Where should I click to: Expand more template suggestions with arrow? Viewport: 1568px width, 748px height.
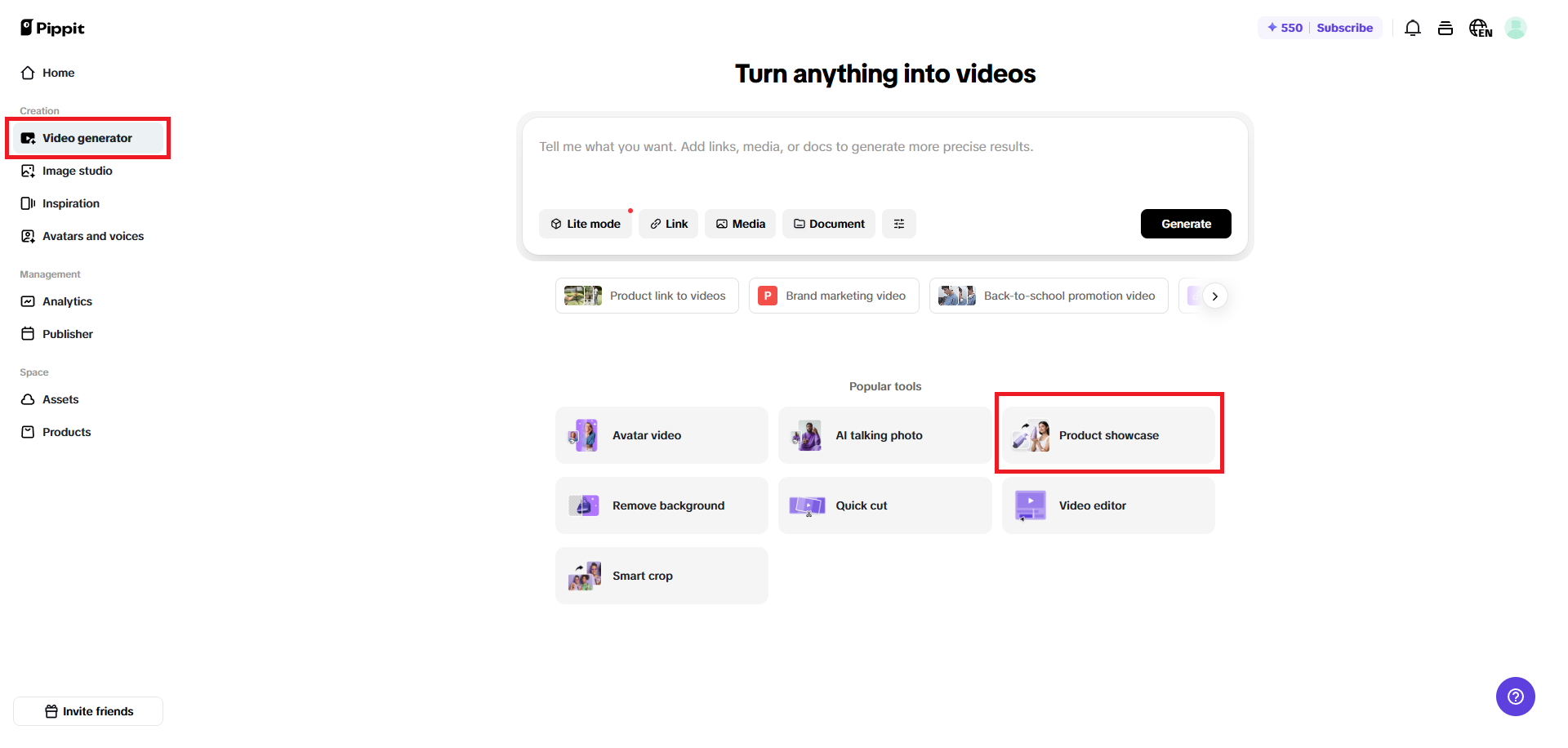[x=1214, y=296]
